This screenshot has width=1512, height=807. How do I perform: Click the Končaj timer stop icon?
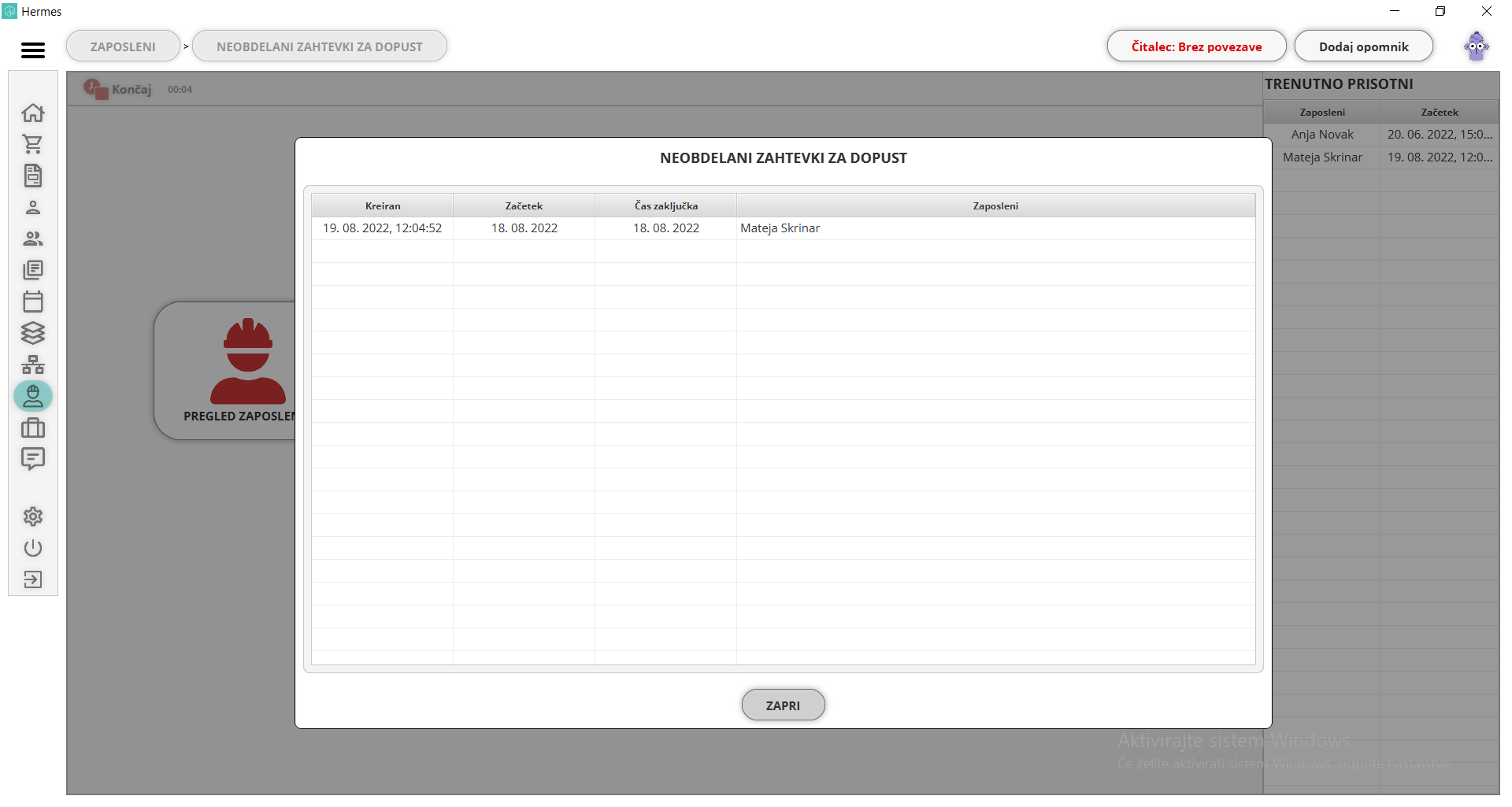coord(95,89)
